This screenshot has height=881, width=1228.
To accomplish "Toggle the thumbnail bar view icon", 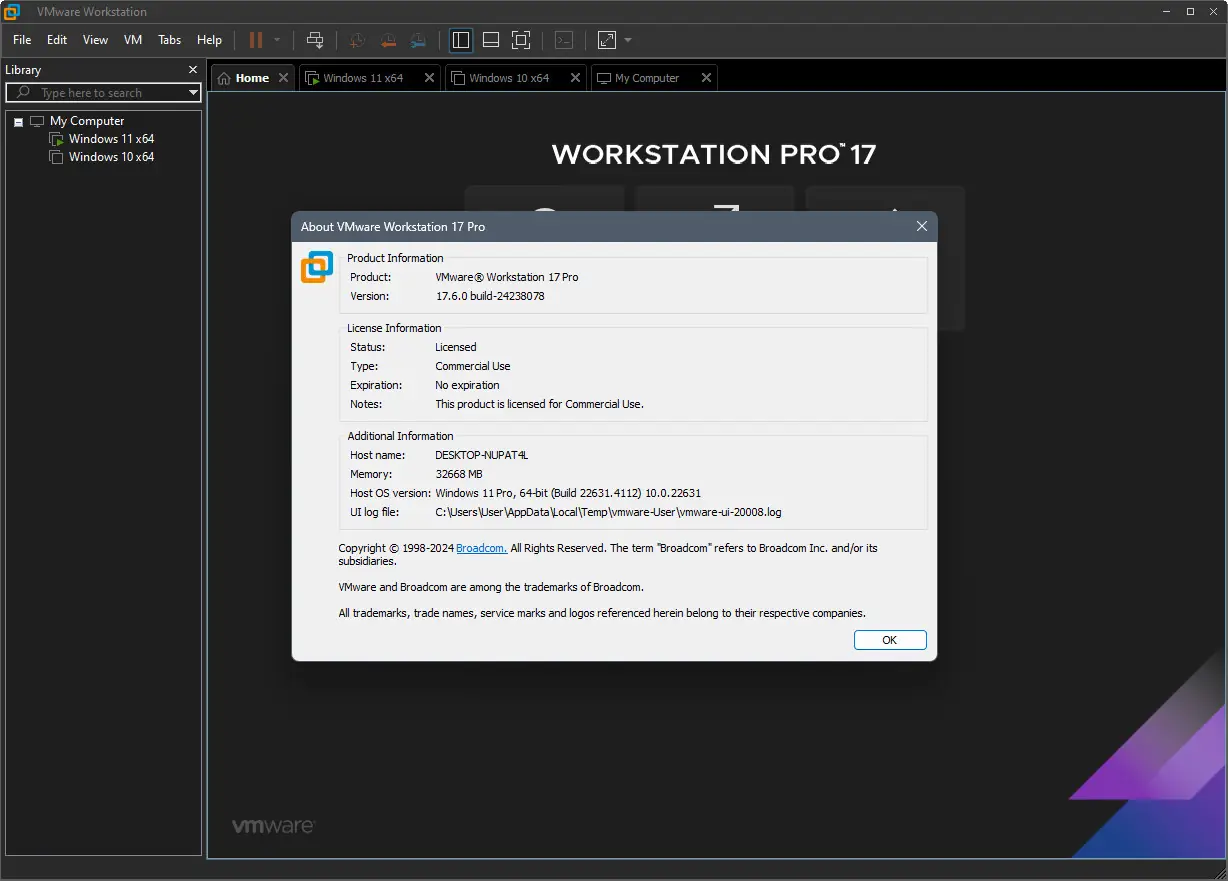I will point(491,40).
